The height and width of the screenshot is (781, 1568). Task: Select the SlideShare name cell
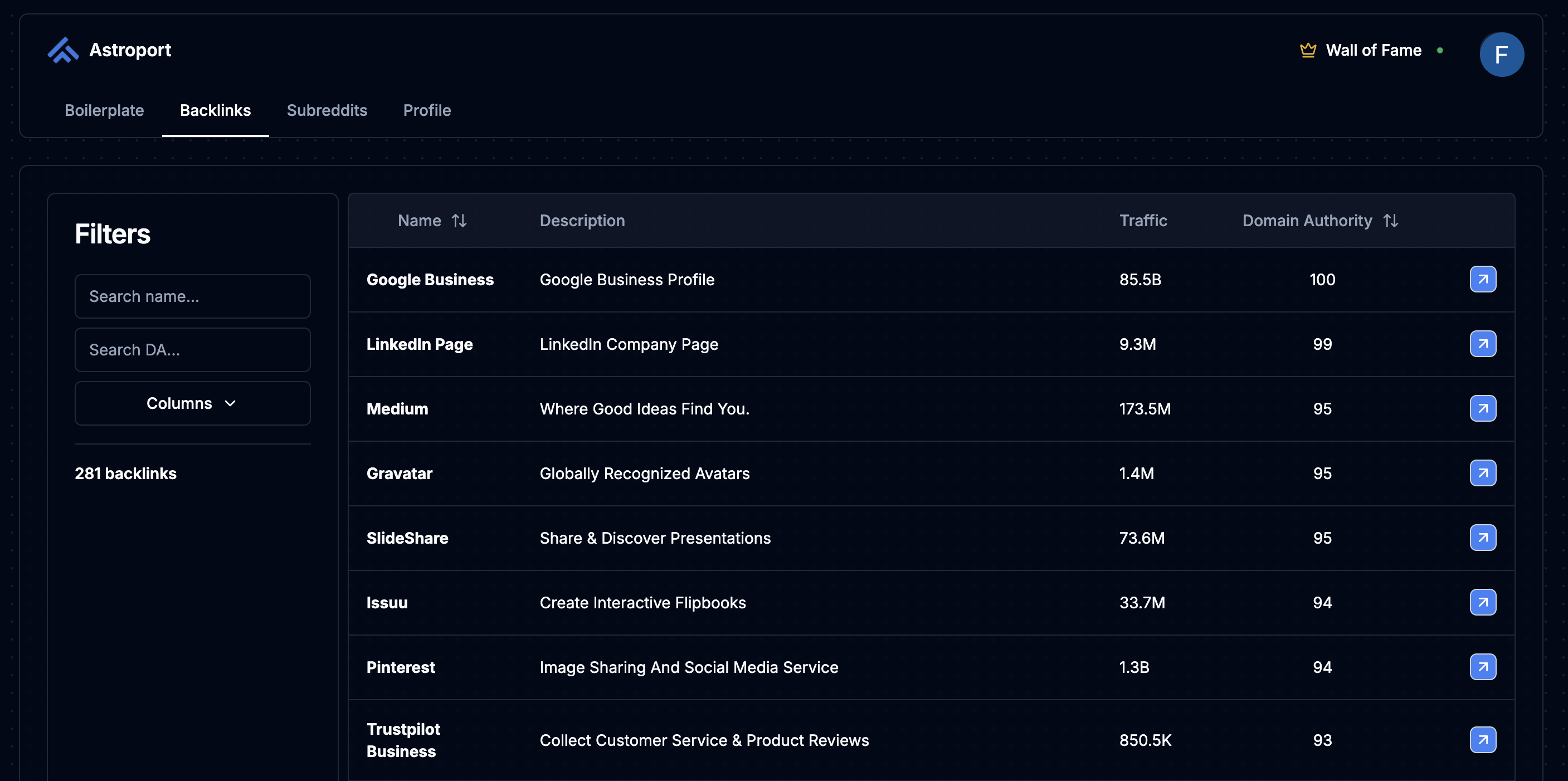tap(407, 538)
